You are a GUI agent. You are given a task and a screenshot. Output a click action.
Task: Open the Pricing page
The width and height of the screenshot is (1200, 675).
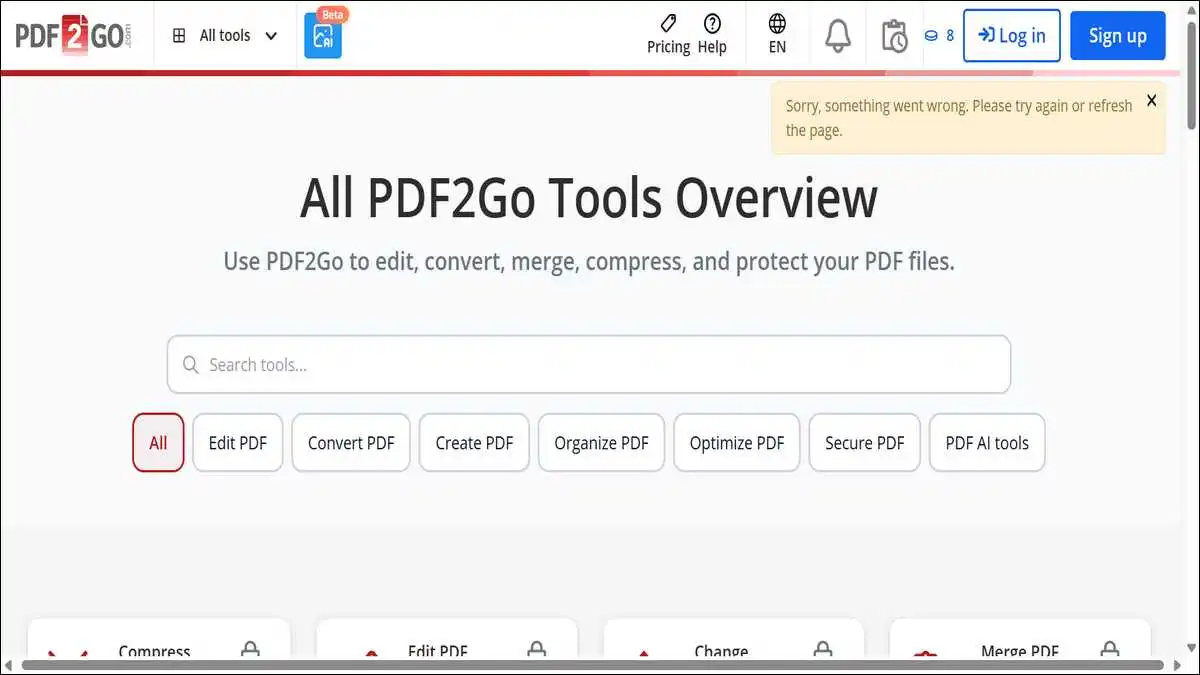[669, 35]
